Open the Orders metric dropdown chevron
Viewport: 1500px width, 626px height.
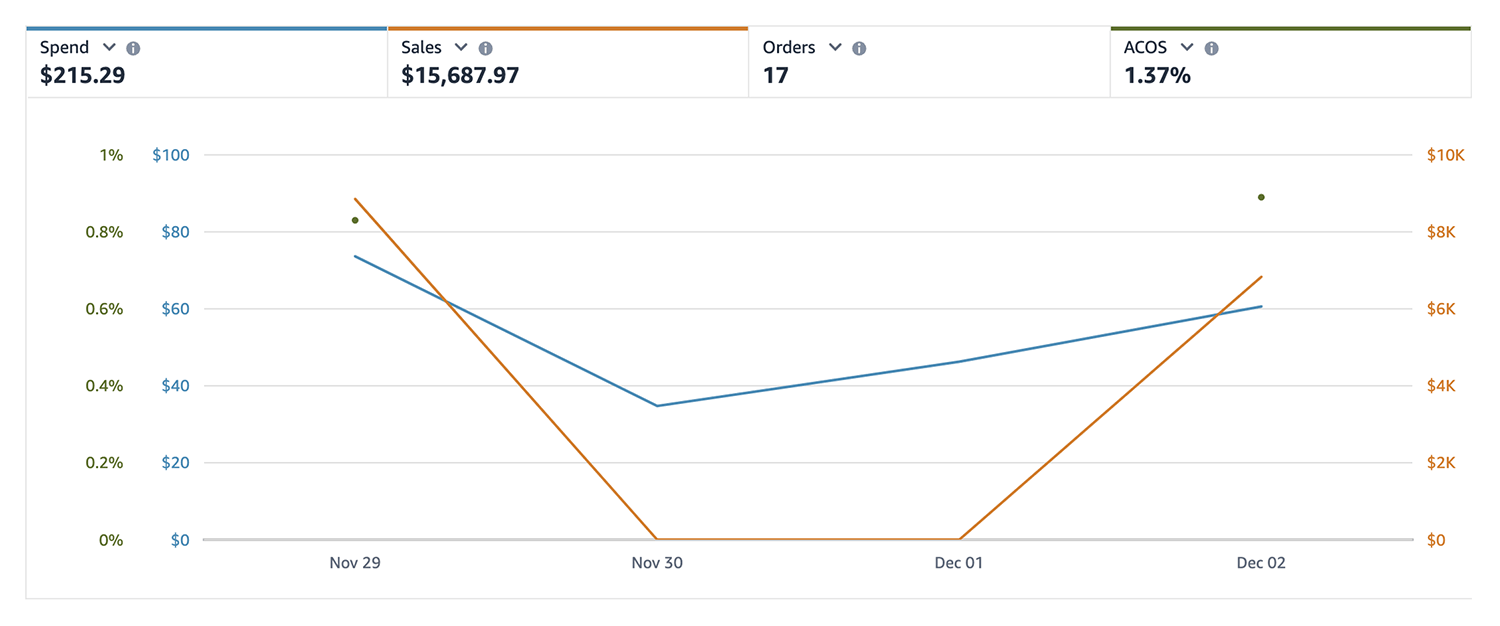[x=835, y=47]
